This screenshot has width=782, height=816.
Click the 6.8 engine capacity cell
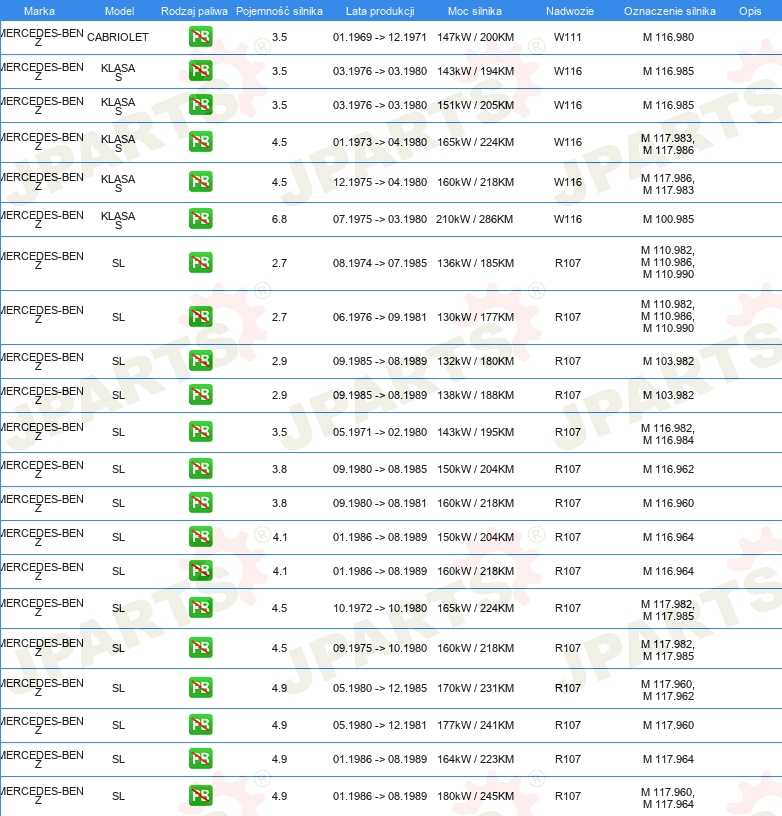click(x=279, y=219)
